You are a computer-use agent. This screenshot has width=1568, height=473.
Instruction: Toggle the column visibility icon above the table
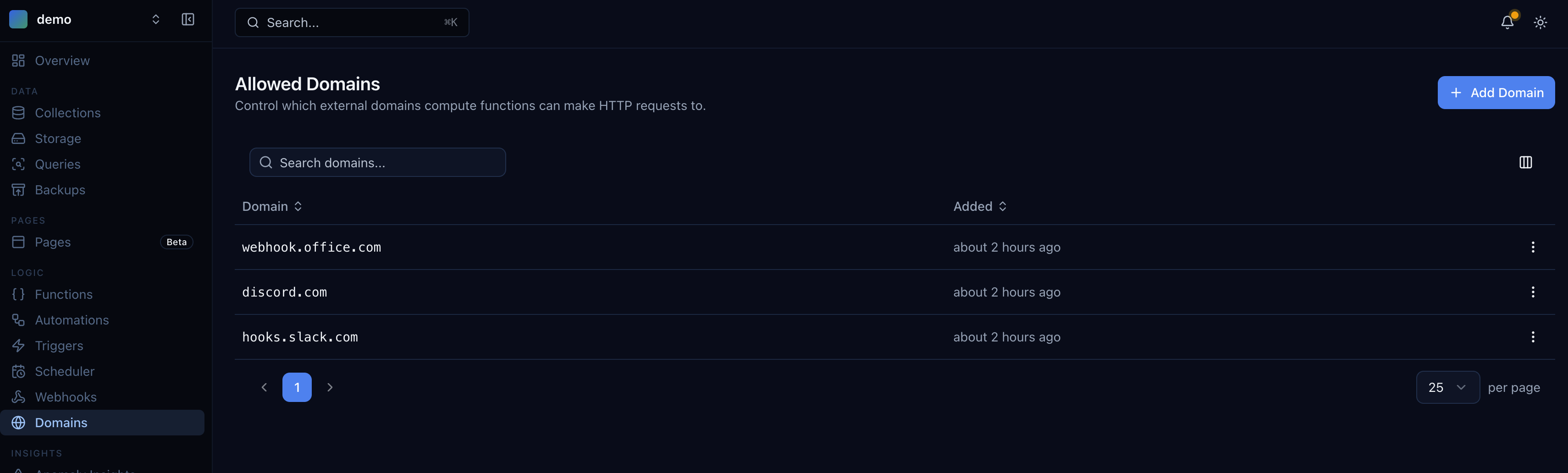point(1526,162)
